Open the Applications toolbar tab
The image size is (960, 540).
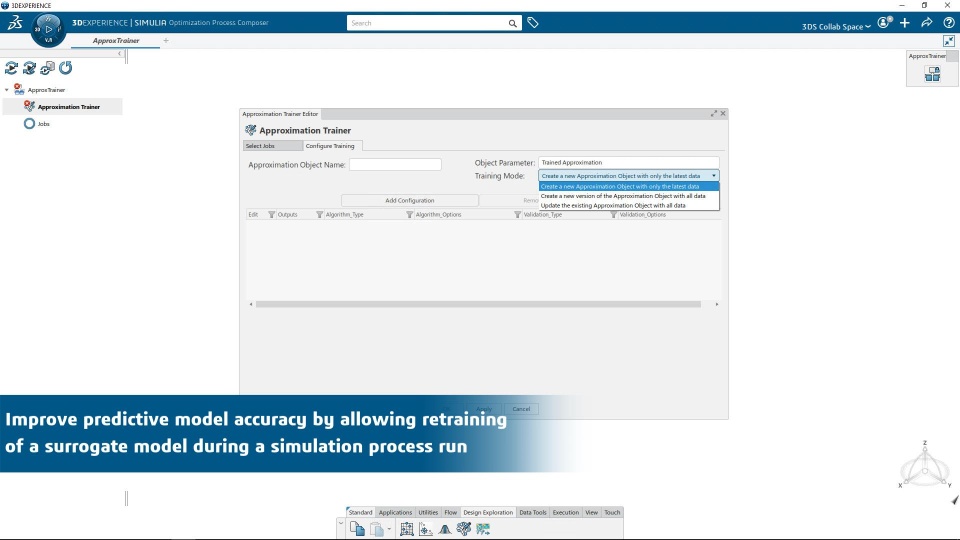tap(395, 512)
